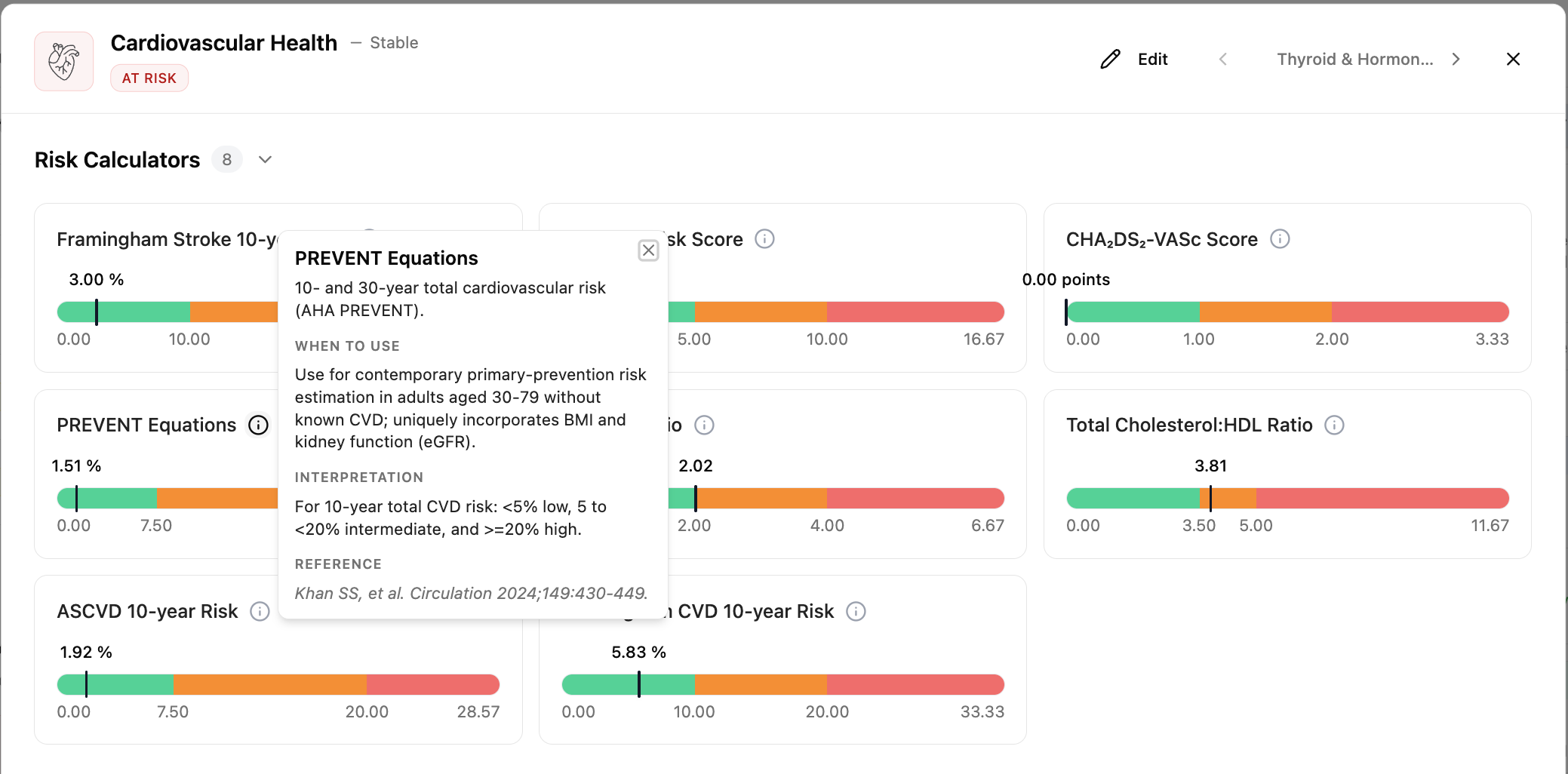
Task: Click the ASCVD 10-year Risk color bar
Action: pos(278,685)
